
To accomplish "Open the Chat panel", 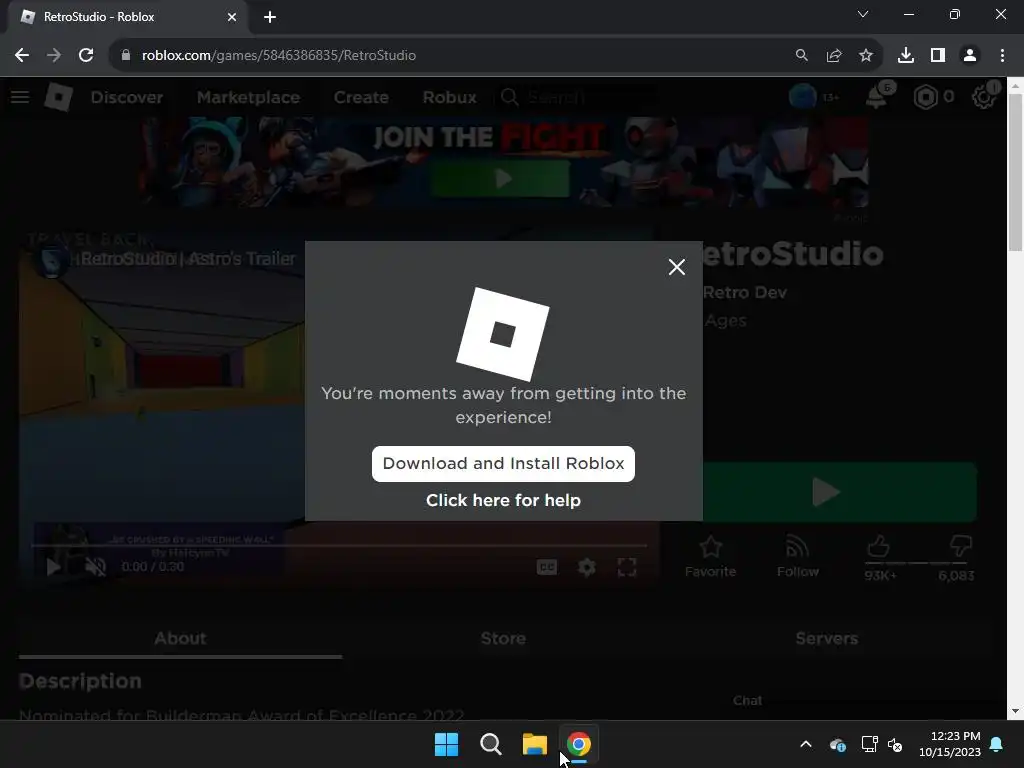I will tap(747, 700).
